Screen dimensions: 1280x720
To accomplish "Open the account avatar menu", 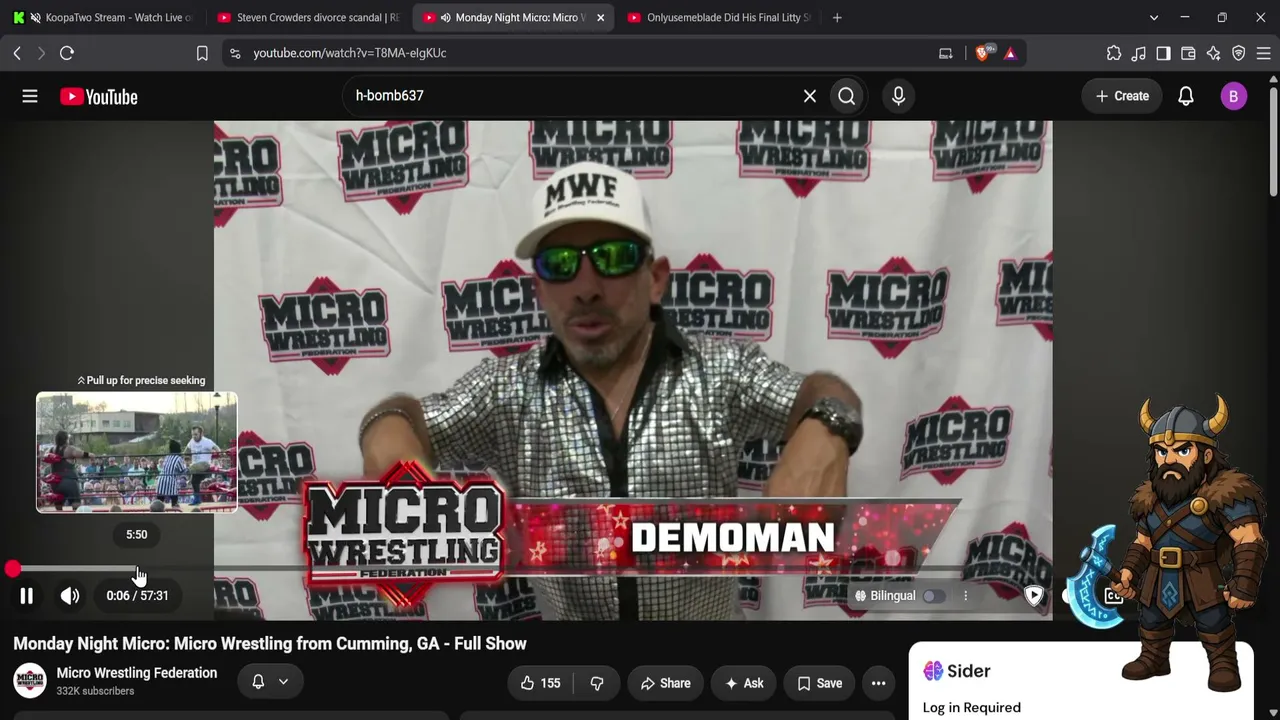I will [x=1233, y=96].
